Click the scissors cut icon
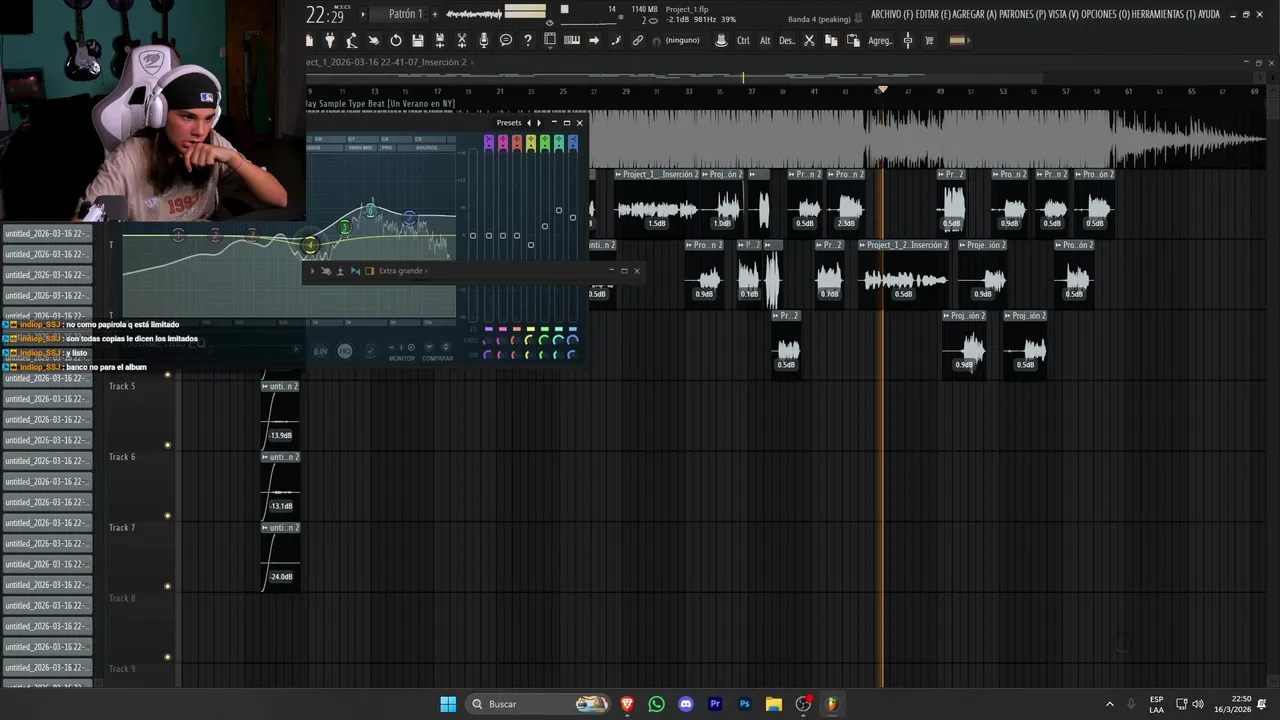Screen dimensions: 1280x720 pos(809,40)
